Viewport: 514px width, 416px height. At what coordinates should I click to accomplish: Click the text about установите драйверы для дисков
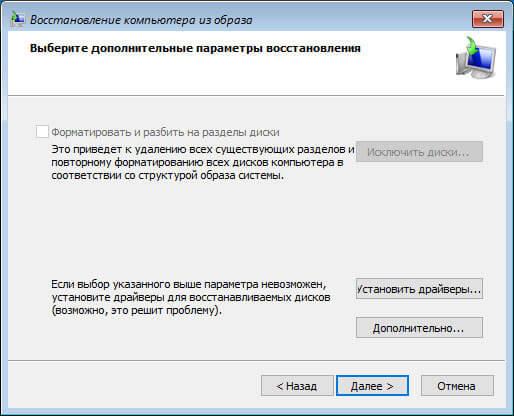pos(191,297)
